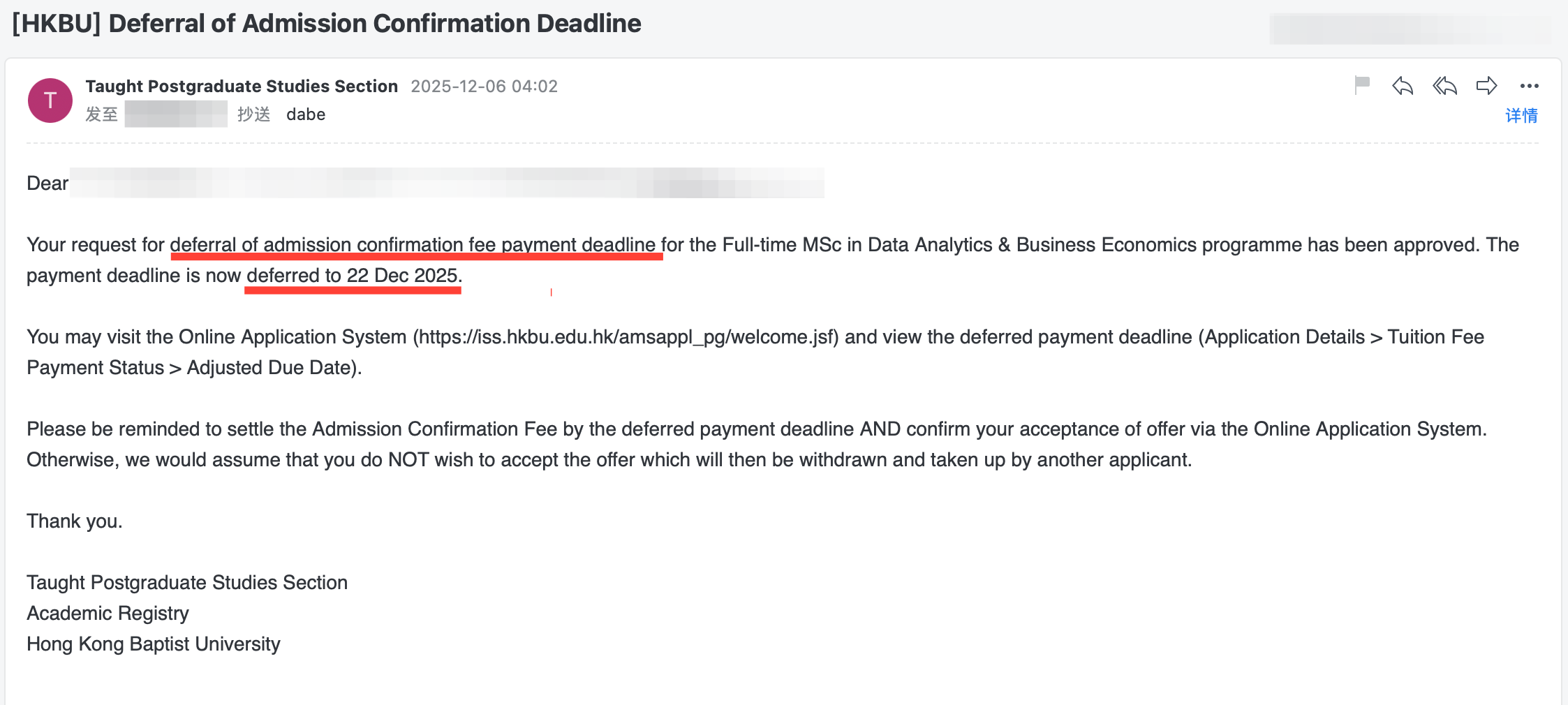1568x705 pixels.
Task: Click the Hong Kong Baptist University signature line
Action: (154, 644)
